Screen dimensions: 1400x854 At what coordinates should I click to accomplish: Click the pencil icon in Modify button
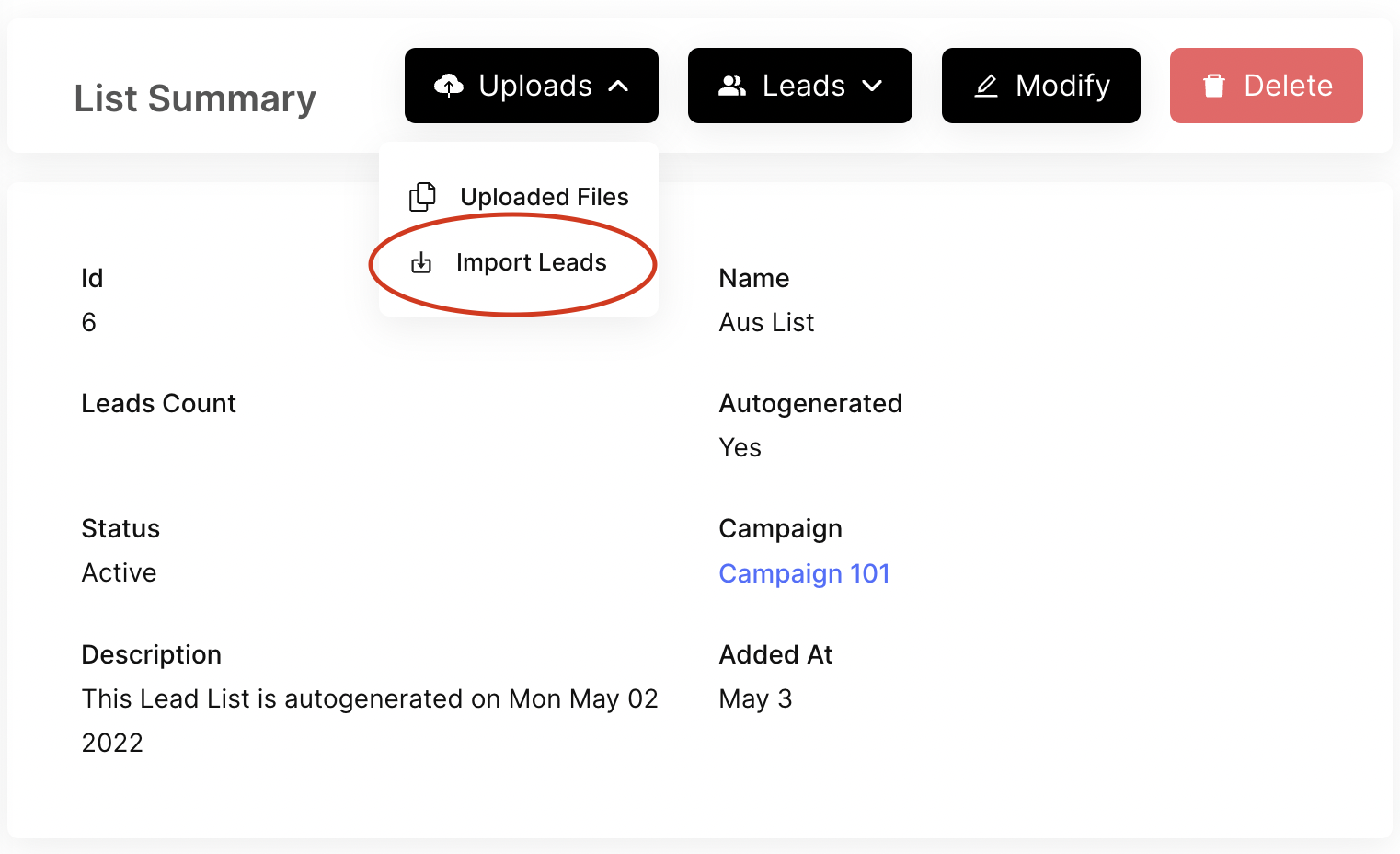pos(986,86)
